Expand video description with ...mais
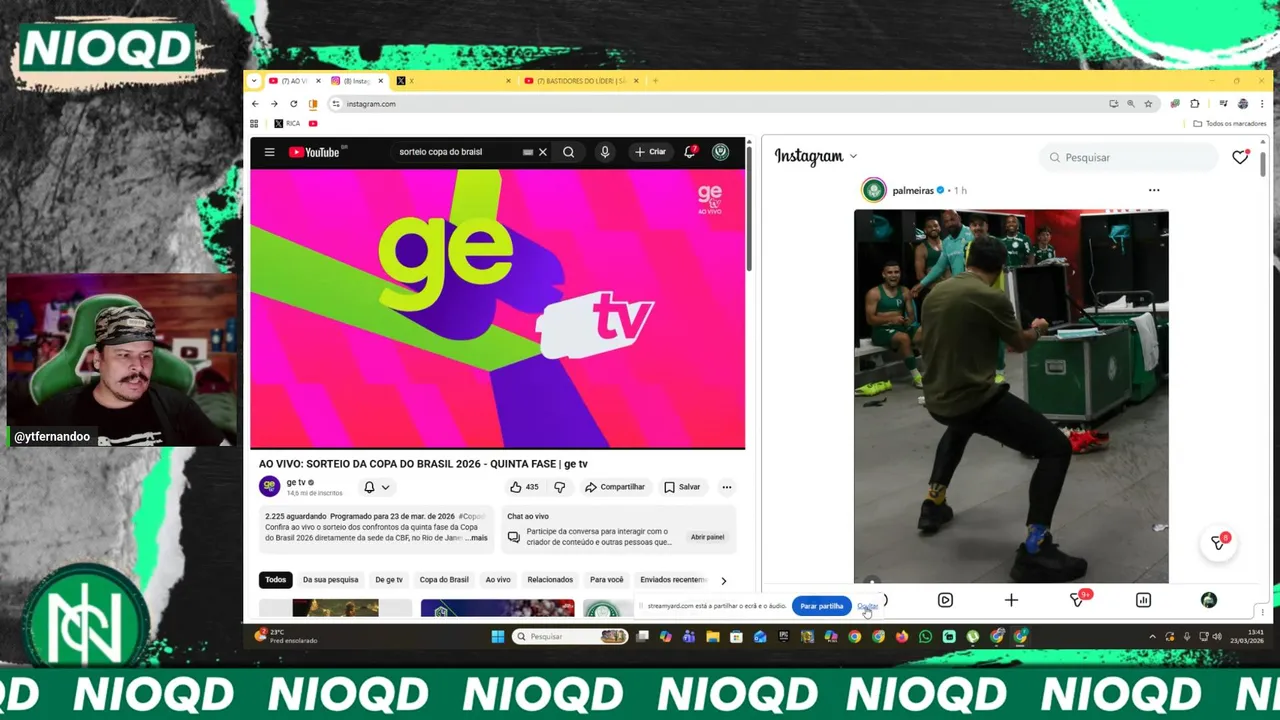 tap(476, 538)
